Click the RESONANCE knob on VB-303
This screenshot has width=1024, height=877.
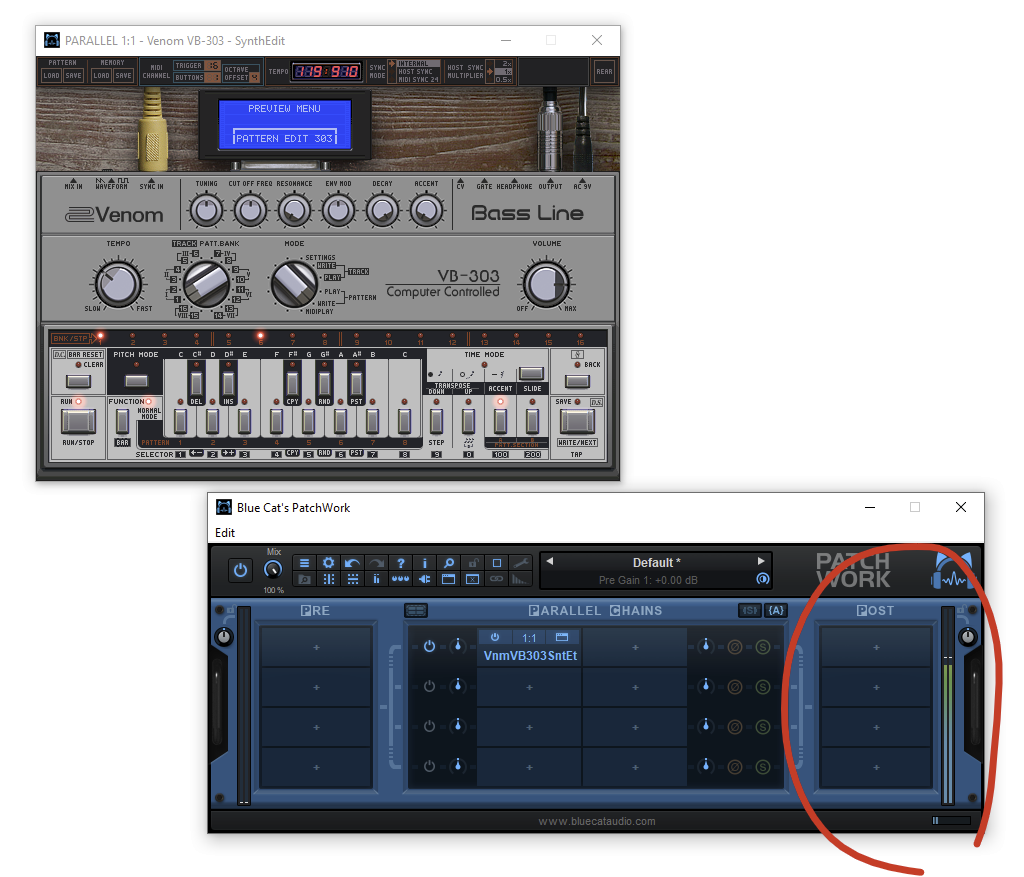(295, 210)
